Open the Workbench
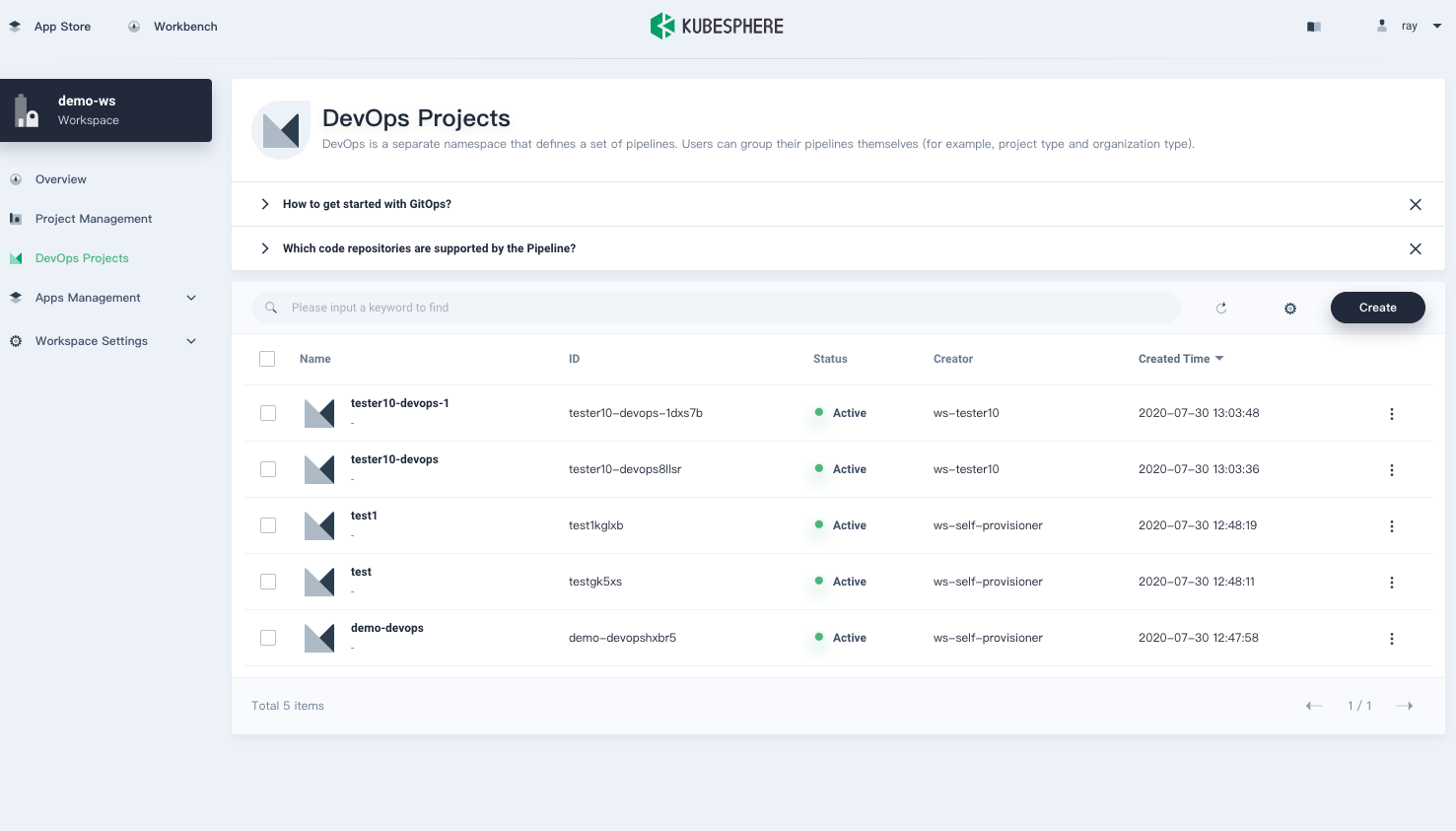This screenshot has height=831, width=1456. click(x=173, y=27)
